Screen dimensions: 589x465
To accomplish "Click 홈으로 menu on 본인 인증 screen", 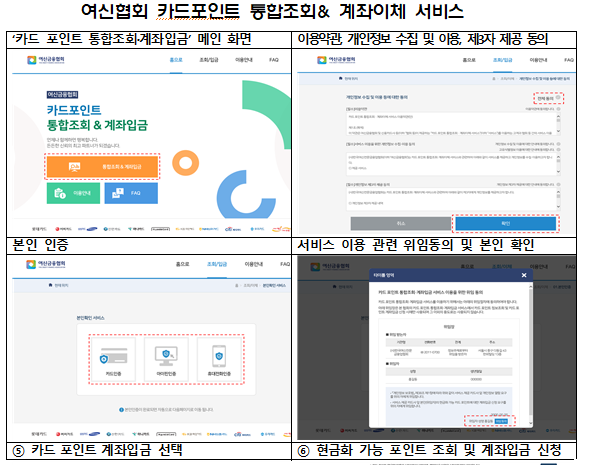I will pyautogui.click(x=183, y=264).
